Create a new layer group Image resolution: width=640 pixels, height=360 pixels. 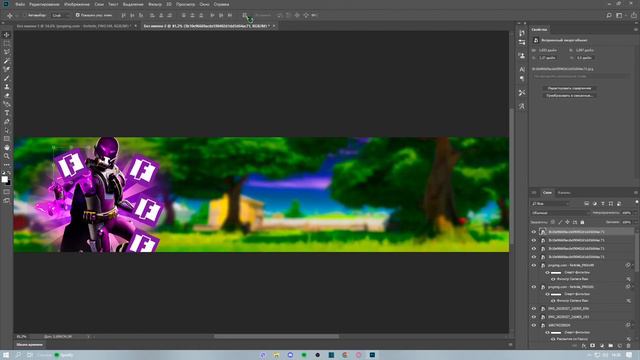(611, 346)
